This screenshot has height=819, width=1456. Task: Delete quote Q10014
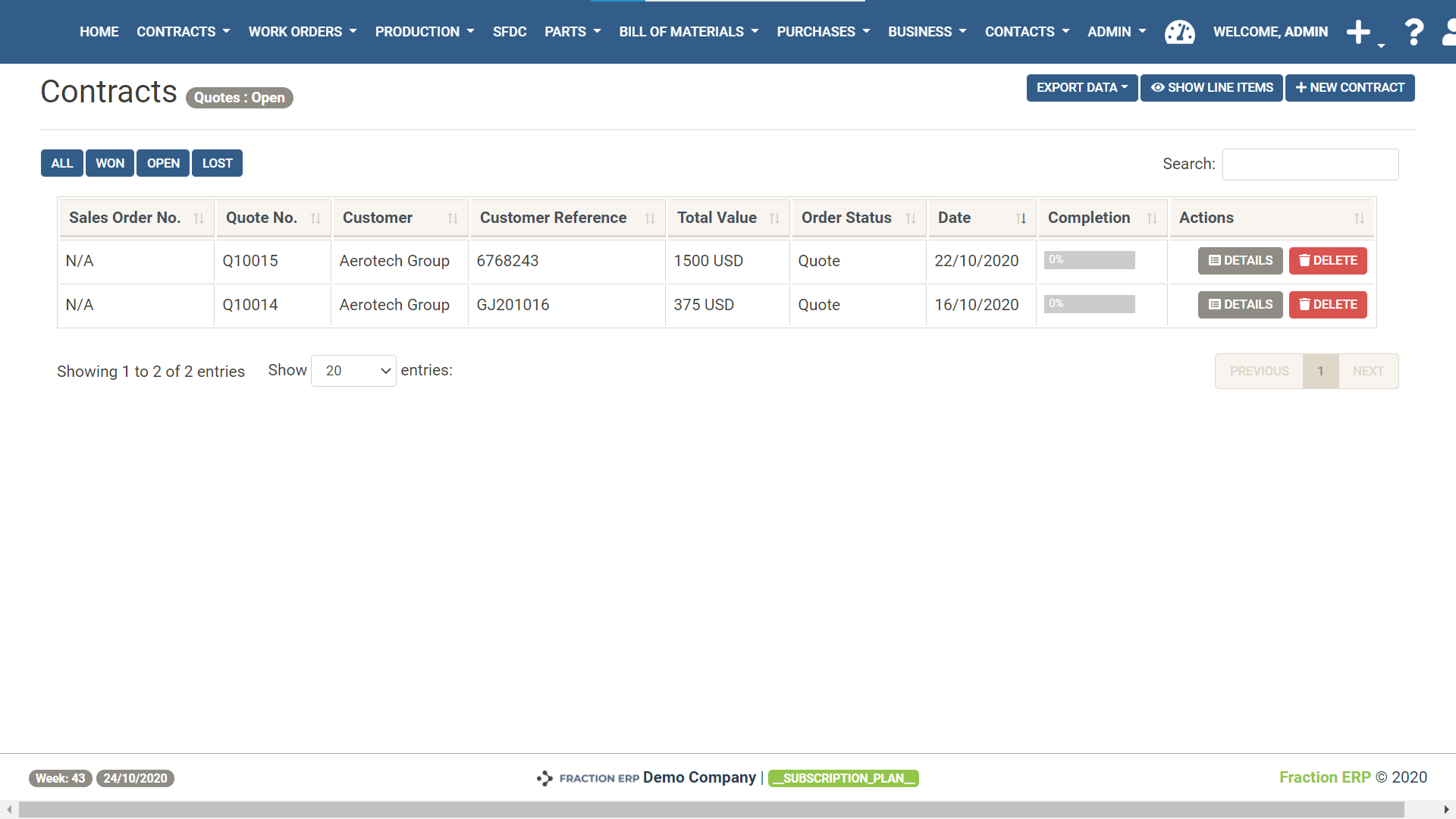(1327, 305)
